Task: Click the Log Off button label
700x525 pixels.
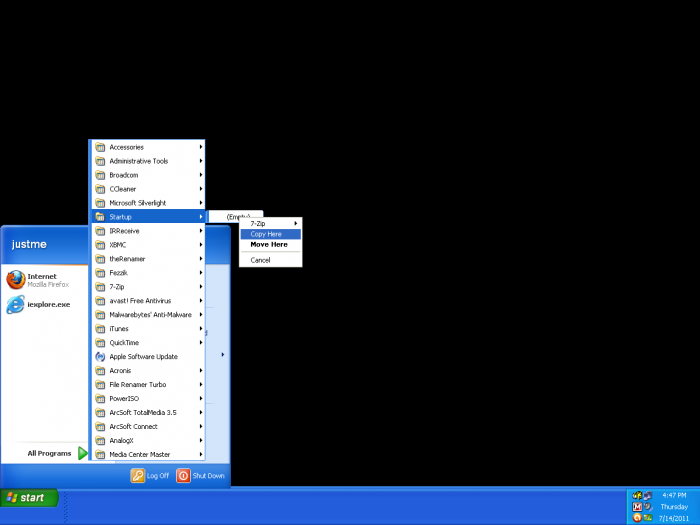Action: point(158,476)
